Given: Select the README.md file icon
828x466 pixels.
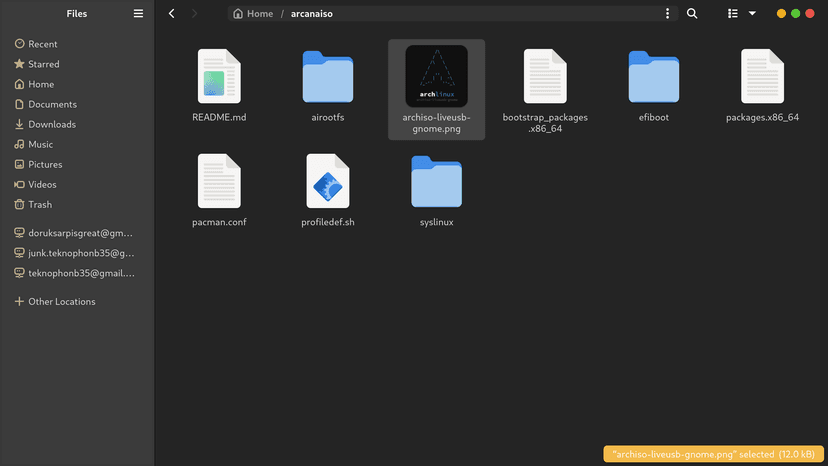Looking at the screenshot, I should click(x=219, y=76).
